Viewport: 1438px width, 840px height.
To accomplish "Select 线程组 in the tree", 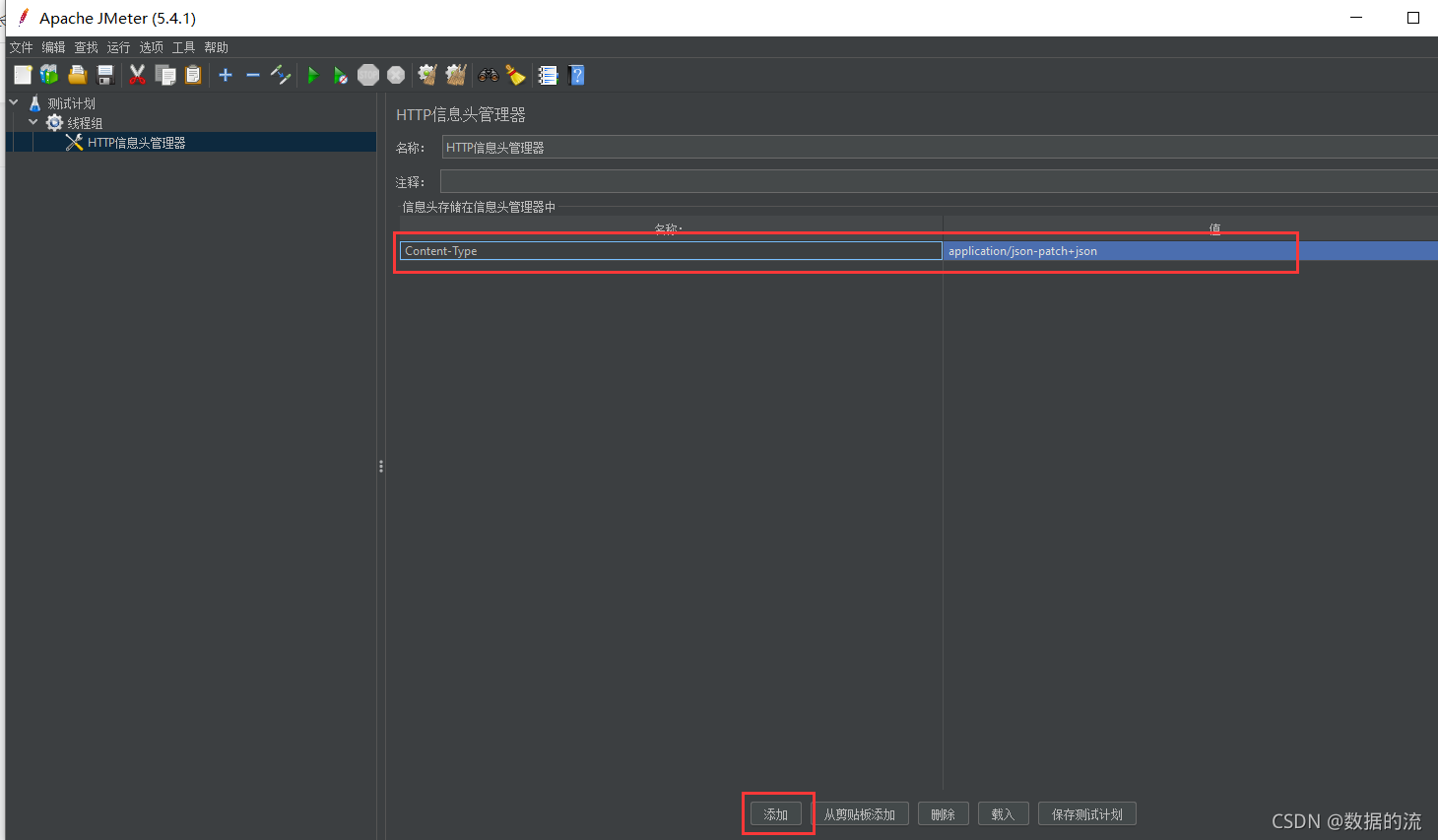I will pyautogui.click(x=85, y=123).
